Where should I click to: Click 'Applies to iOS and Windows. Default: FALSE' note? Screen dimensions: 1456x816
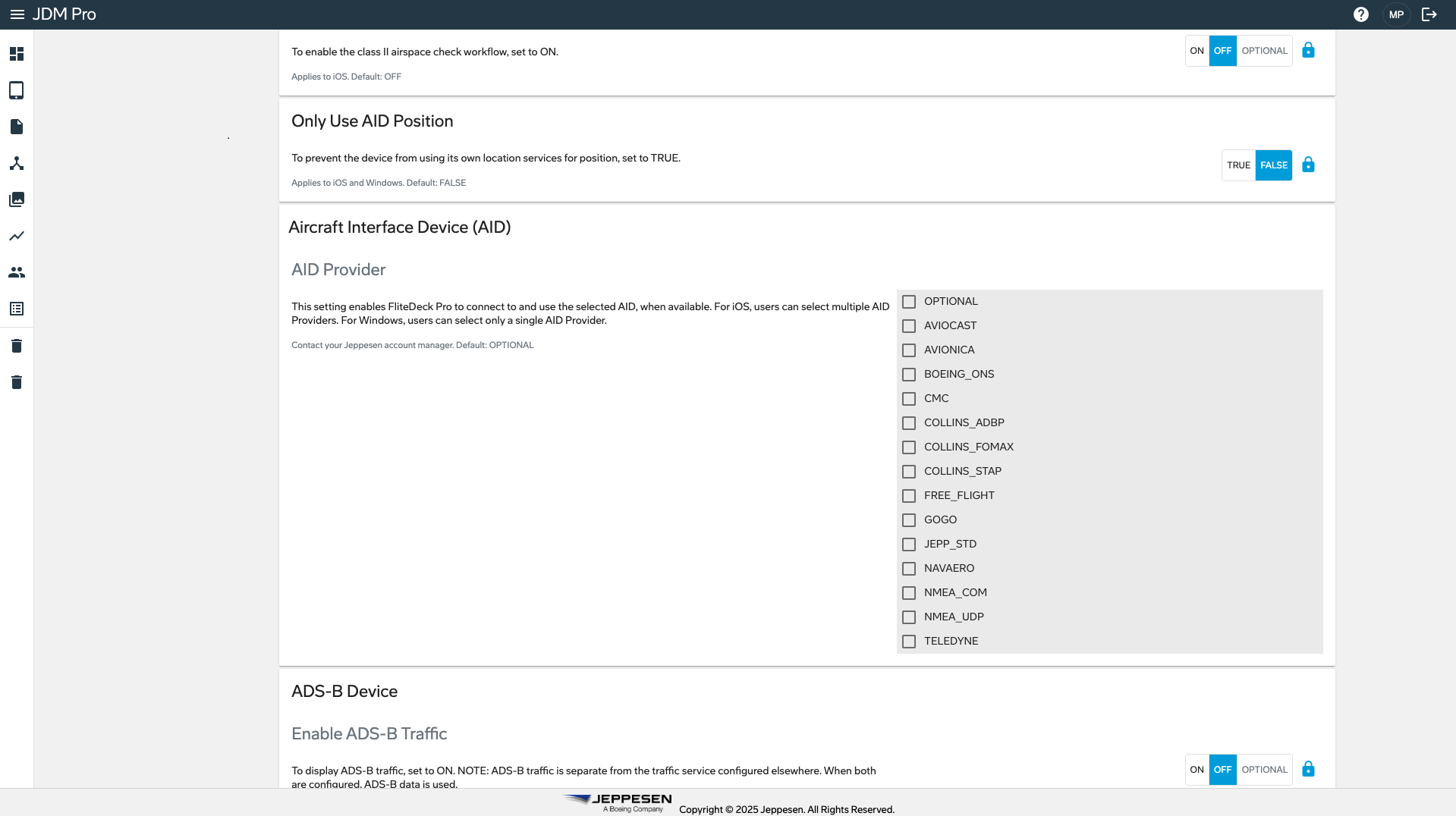[x=379, y=183]
